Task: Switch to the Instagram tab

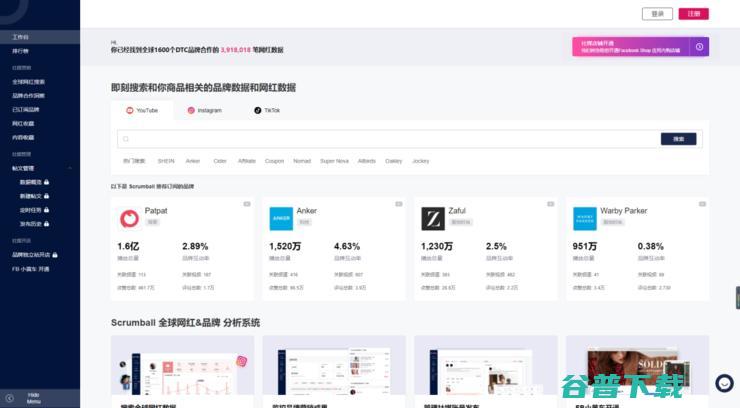Action: (x=204, y=110)
